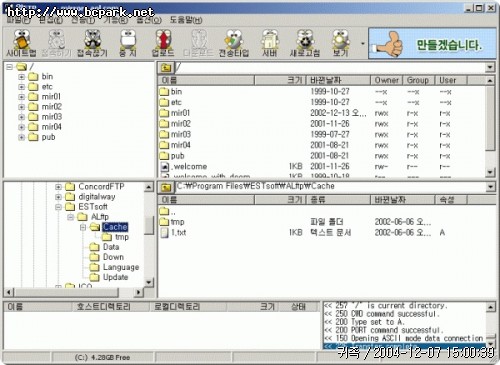Image resolution: width=500 pixels, height=365 pixels.
Task: Sort local list by 종류 type column
Action: point(338,200)
